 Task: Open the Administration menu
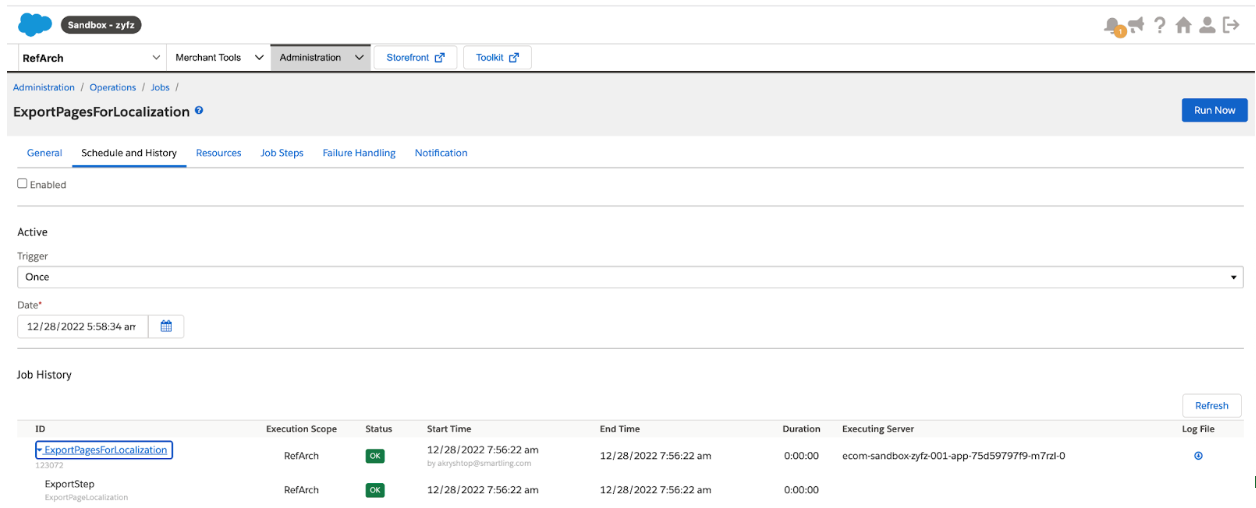pyautogui.click(x=320, y=58)
